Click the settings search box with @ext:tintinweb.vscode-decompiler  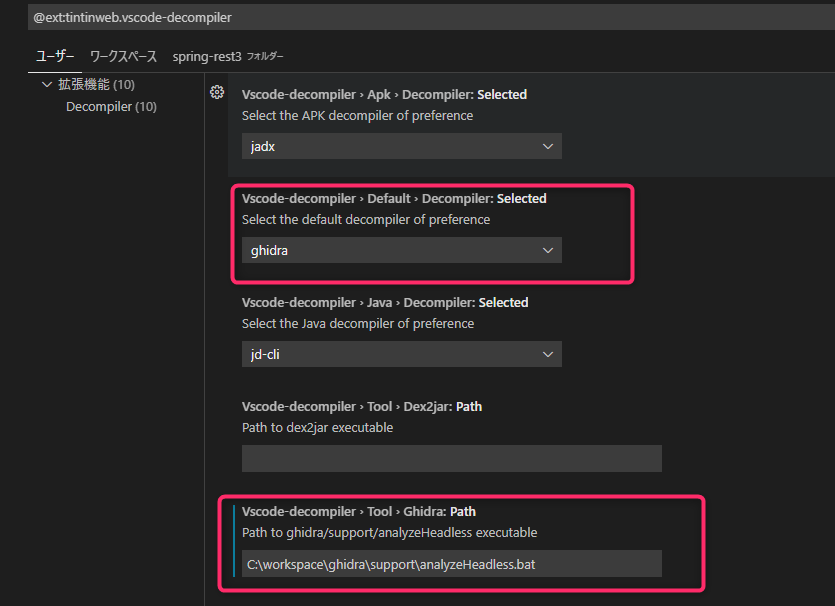coord(431,18)
